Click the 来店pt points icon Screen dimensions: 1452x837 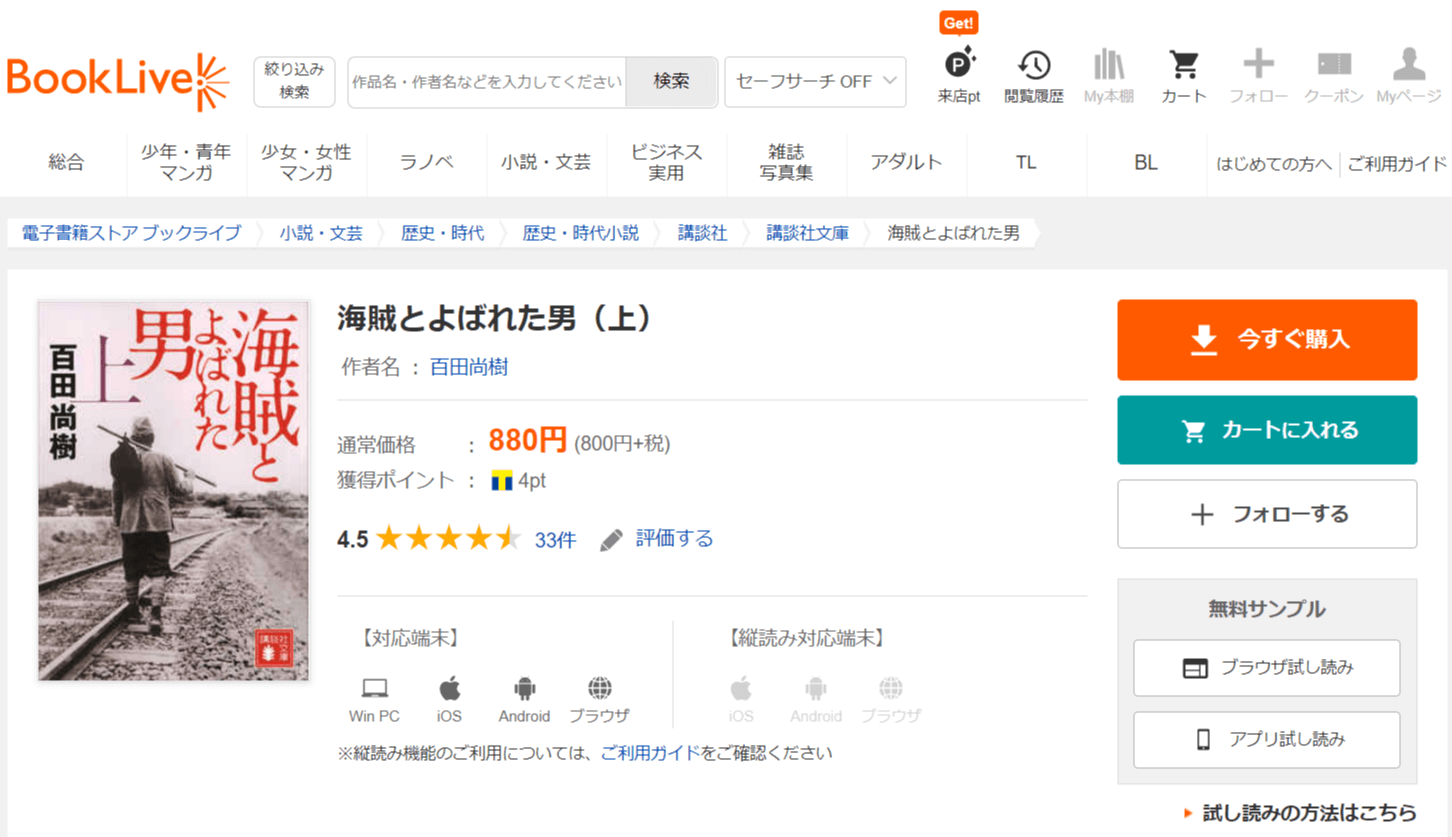point(959,66)
